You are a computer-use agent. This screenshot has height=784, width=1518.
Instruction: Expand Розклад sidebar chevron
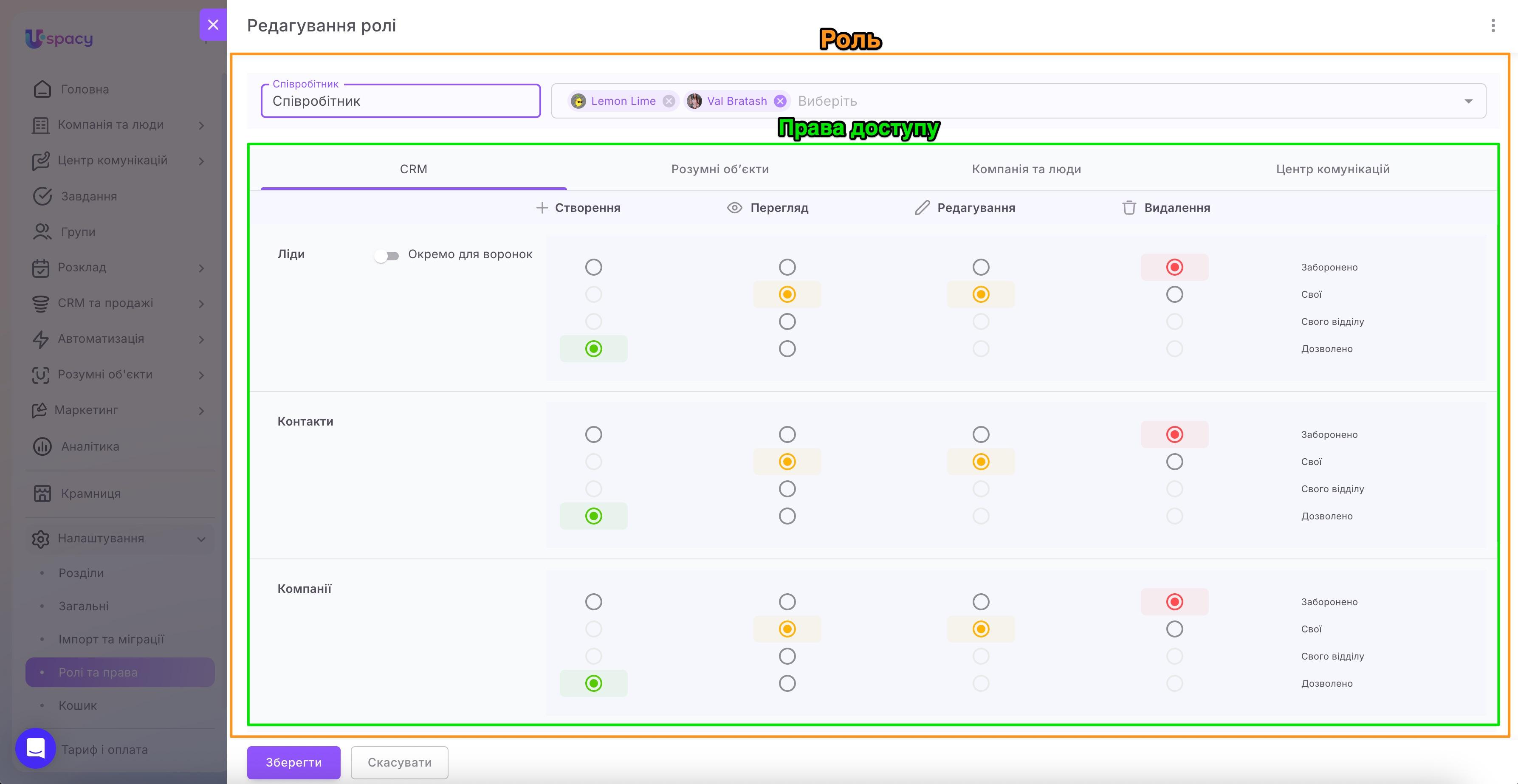pos(201,268)
